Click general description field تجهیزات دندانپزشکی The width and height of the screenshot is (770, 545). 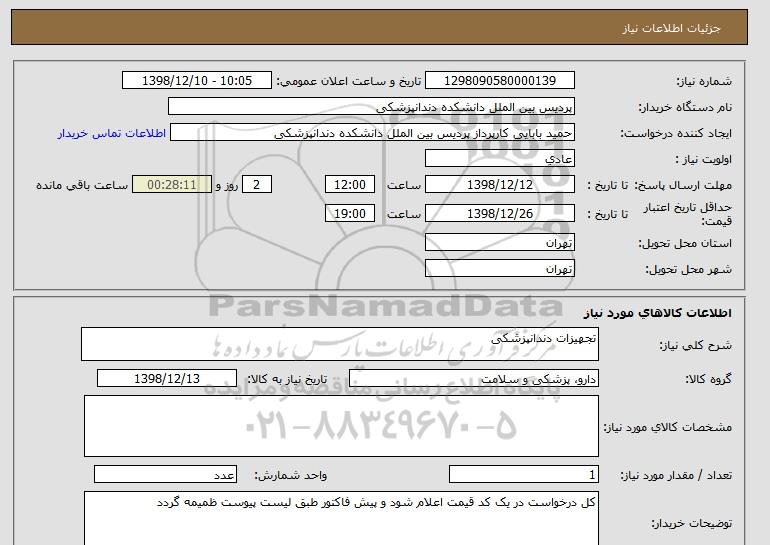[340, 344]
